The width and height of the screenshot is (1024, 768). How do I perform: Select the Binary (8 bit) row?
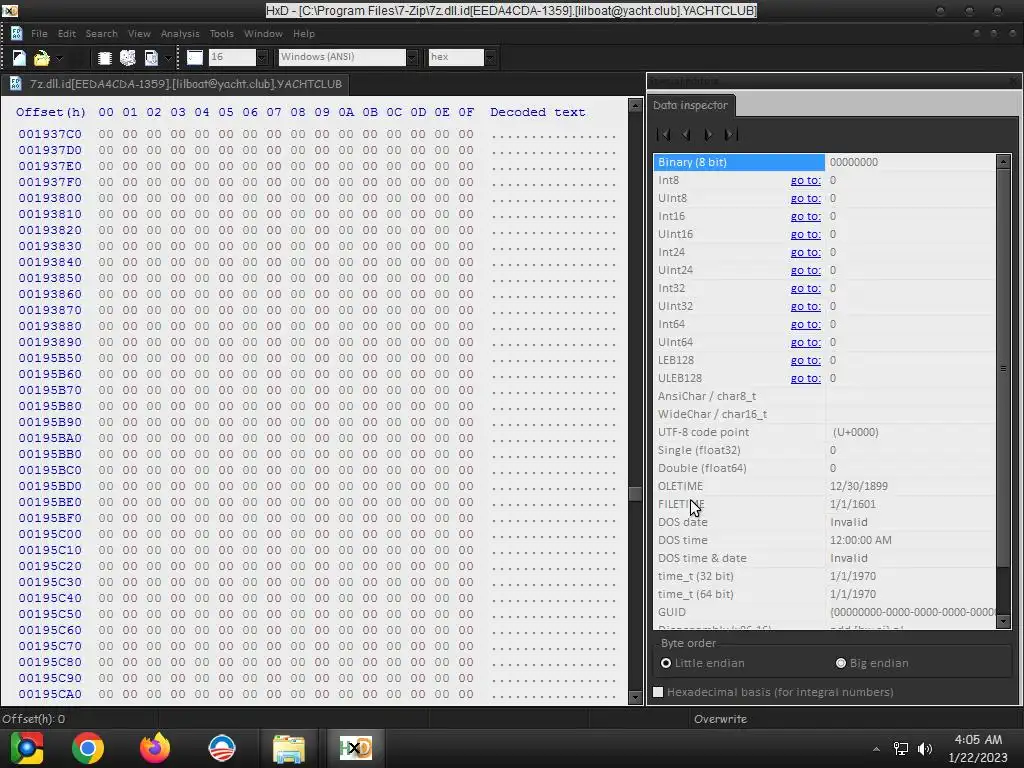[x=824, y=162]
